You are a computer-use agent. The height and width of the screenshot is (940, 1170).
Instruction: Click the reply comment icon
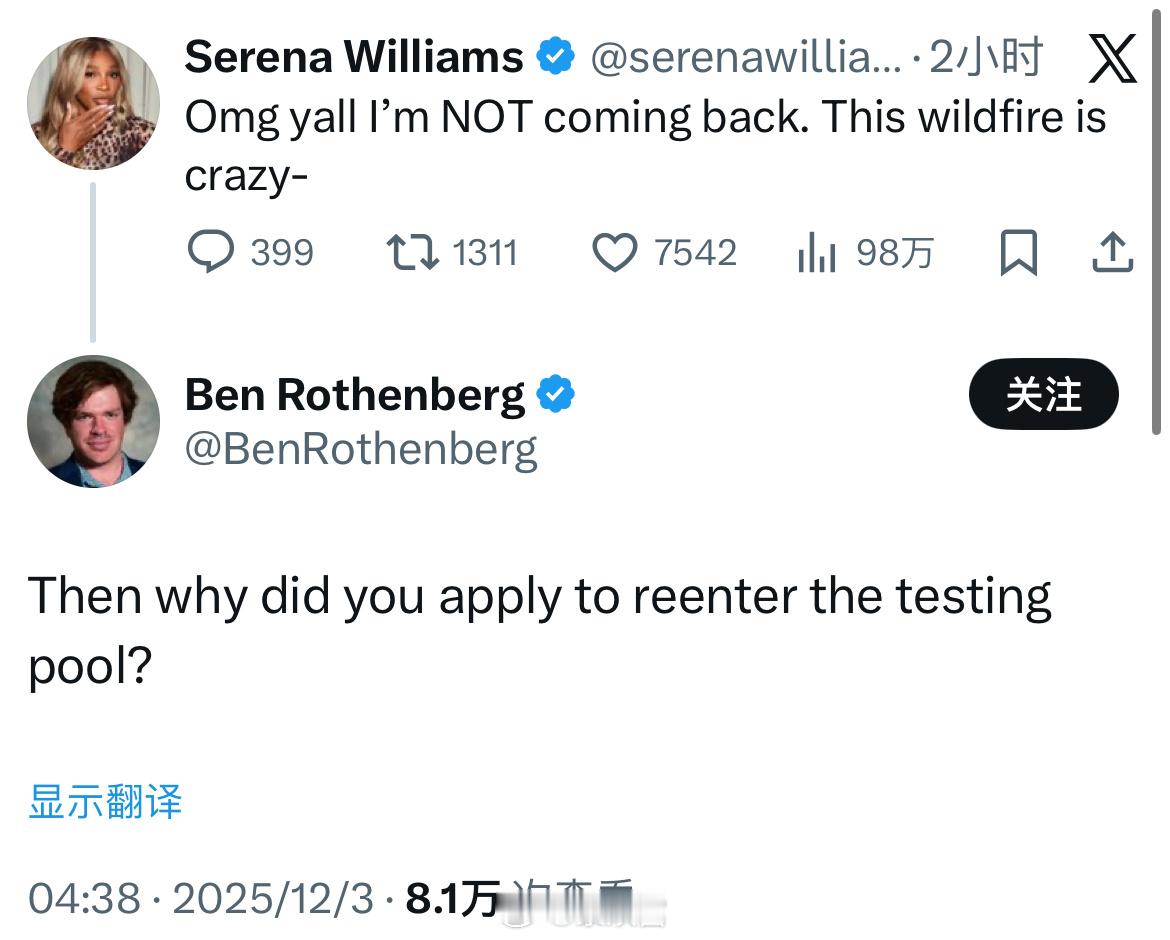point(211,252)
